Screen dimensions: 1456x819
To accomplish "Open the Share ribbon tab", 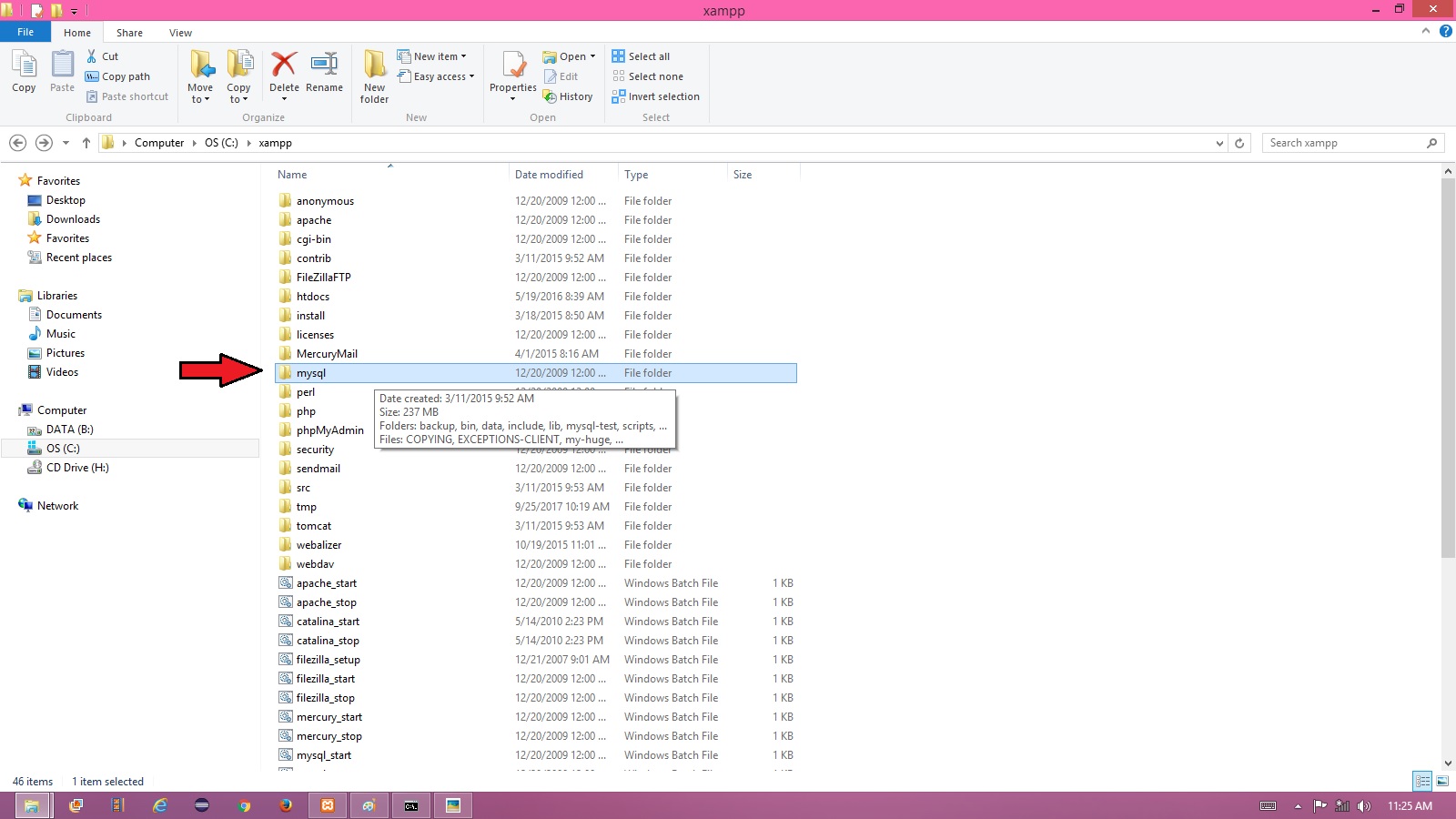I will coord(129,32).
